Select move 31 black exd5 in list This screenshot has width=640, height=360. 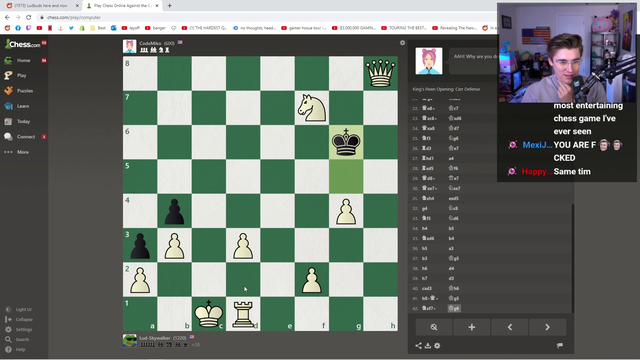(x=453, y=198)
